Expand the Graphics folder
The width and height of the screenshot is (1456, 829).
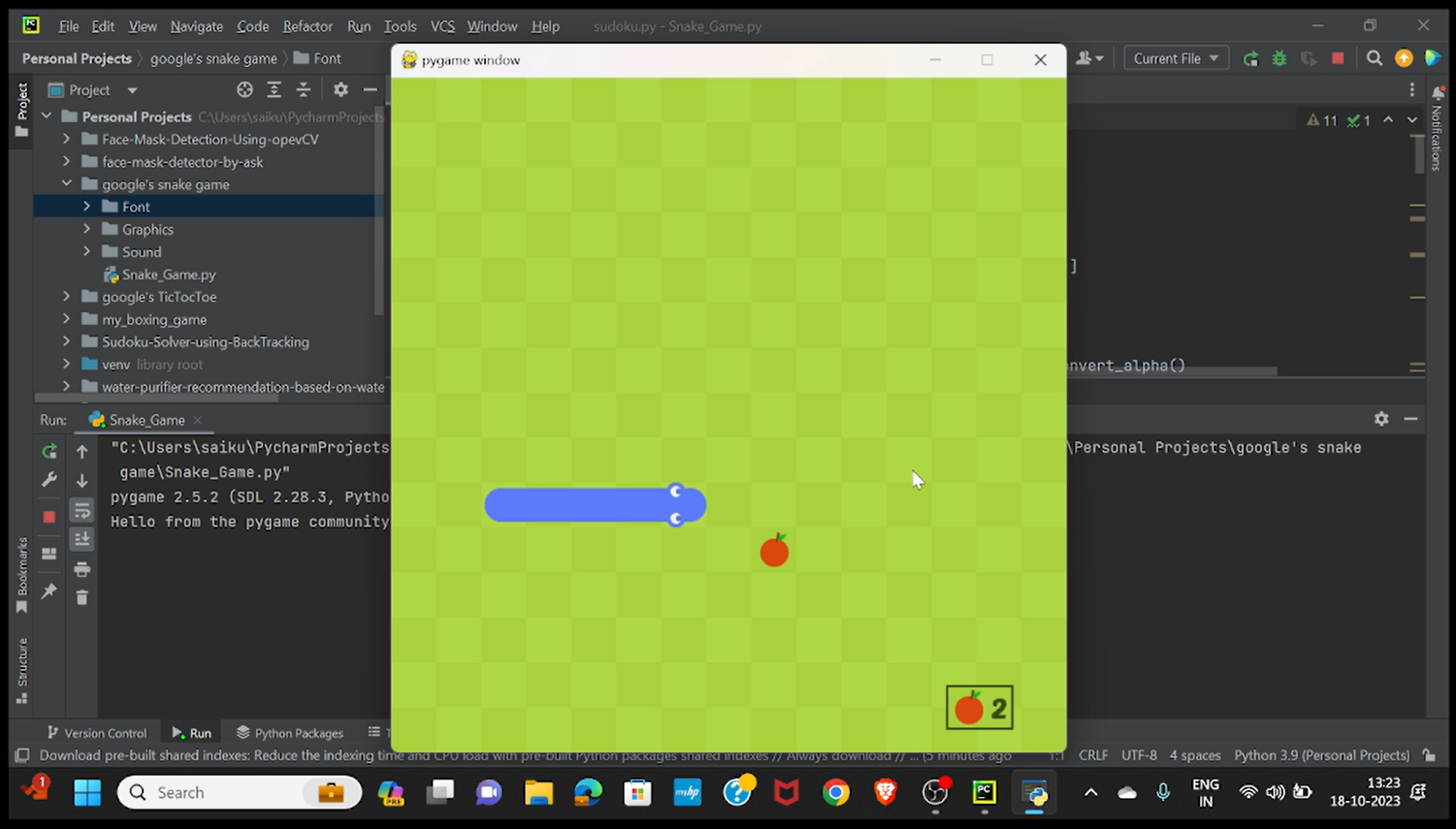[87, 229]
